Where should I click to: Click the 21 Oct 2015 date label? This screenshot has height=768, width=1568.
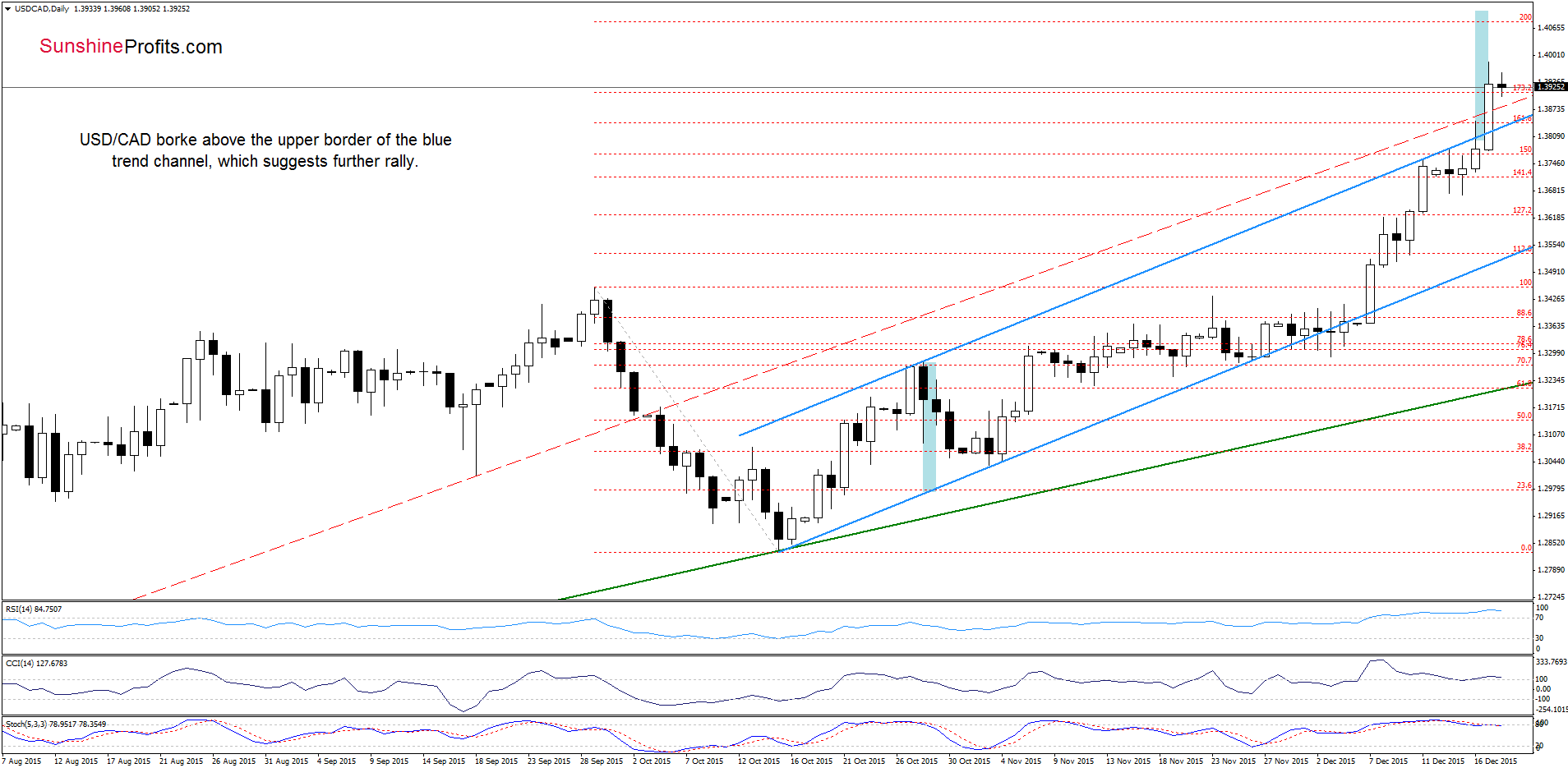coord(865,761)
